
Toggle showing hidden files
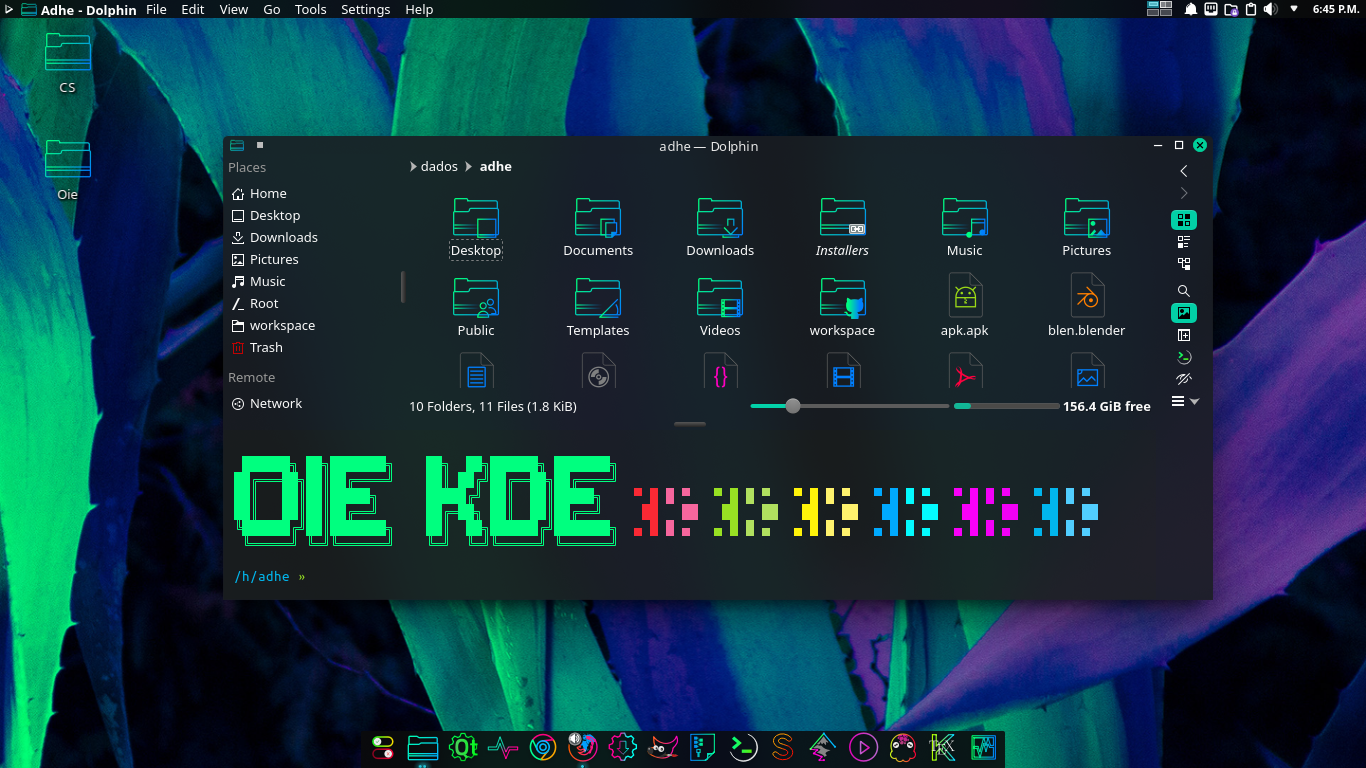click(x=1184, y=379)
